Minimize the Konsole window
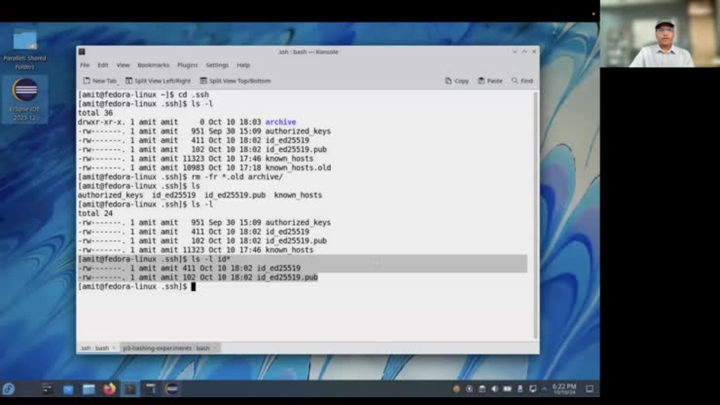 tap(515, 52)
